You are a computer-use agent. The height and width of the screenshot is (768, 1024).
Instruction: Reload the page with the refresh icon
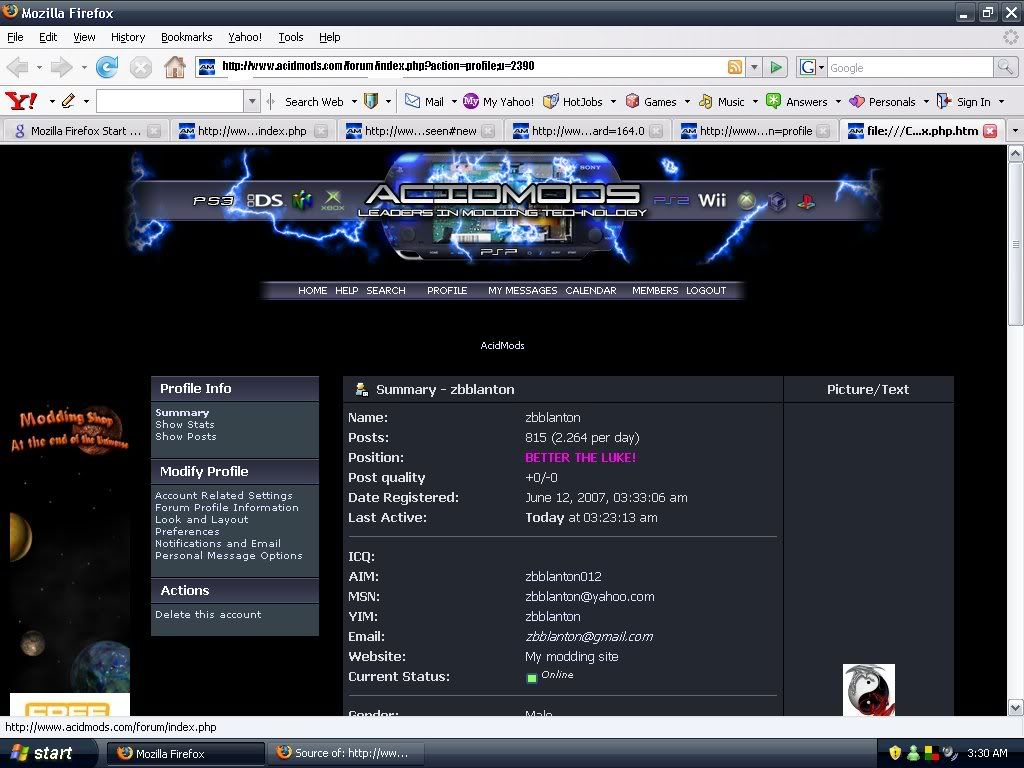106,67
